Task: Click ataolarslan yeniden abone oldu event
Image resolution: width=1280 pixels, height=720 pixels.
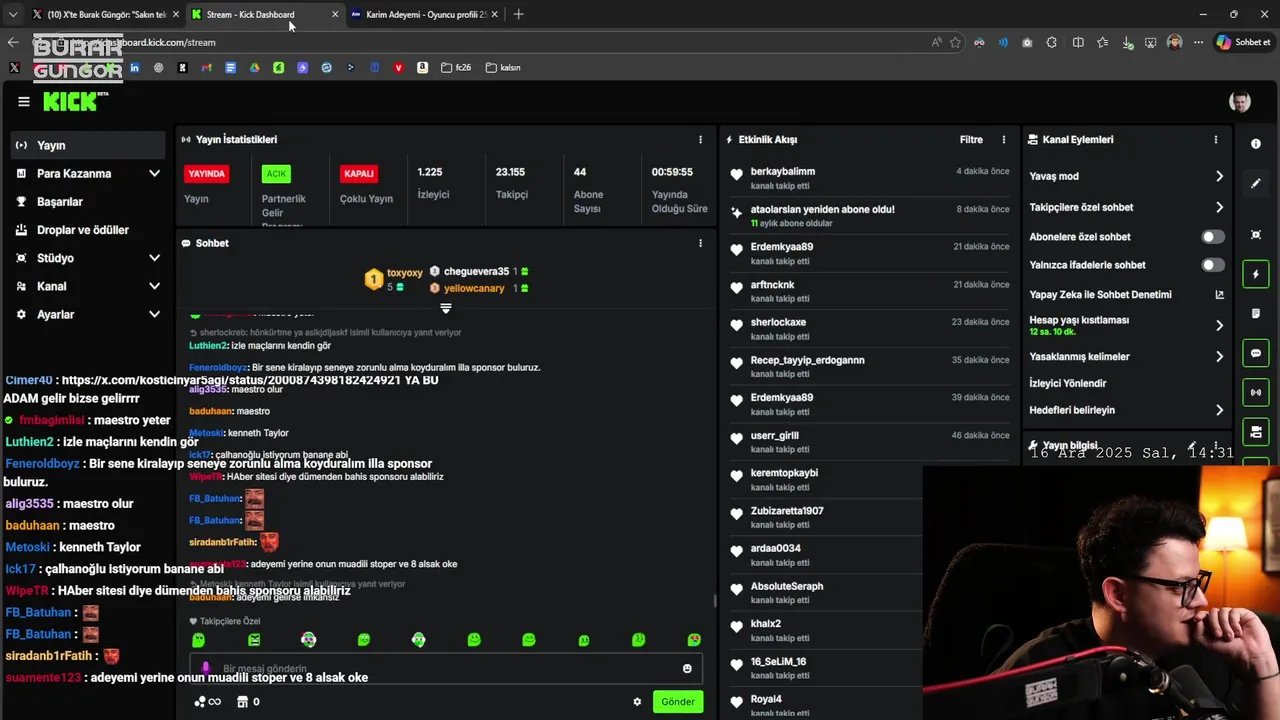Action: tap(870, 216)
